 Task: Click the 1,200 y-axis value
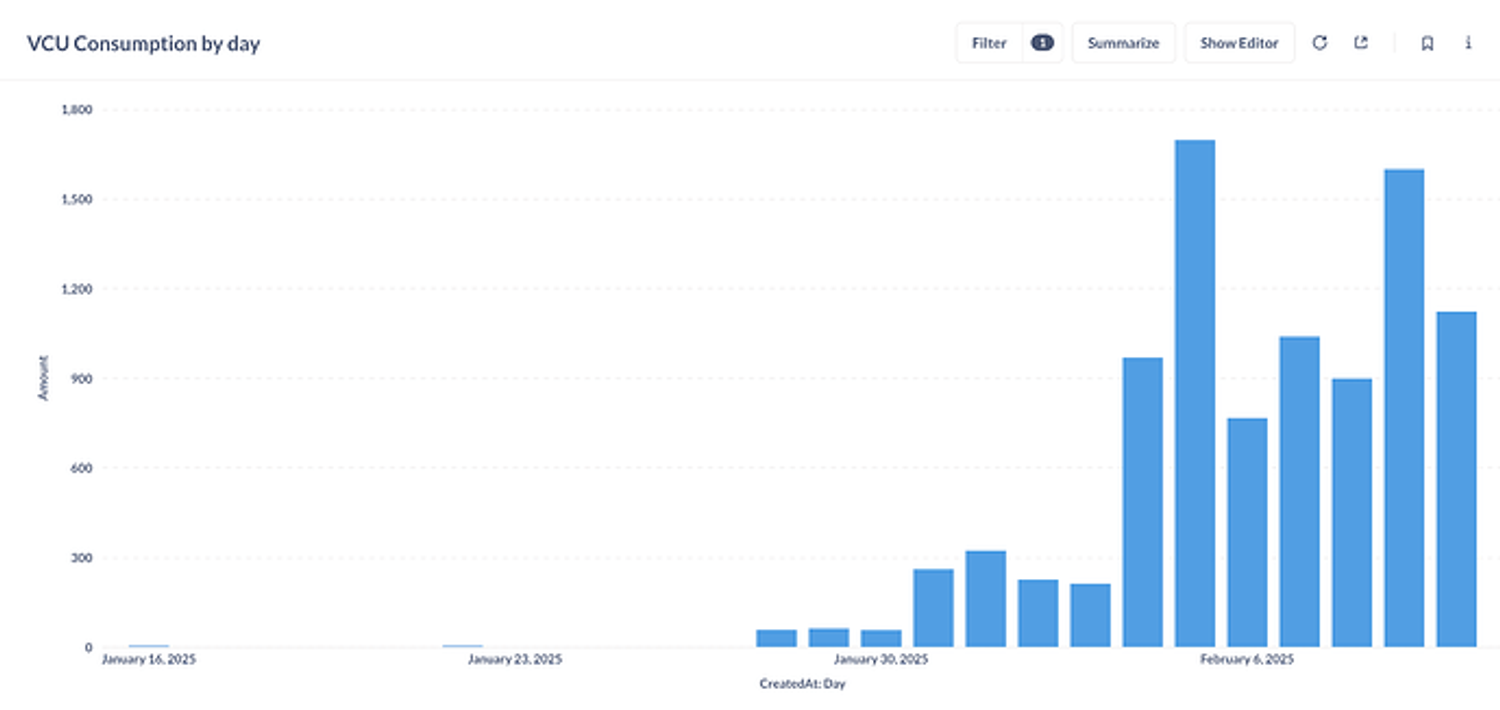click(x=77, y=289)
